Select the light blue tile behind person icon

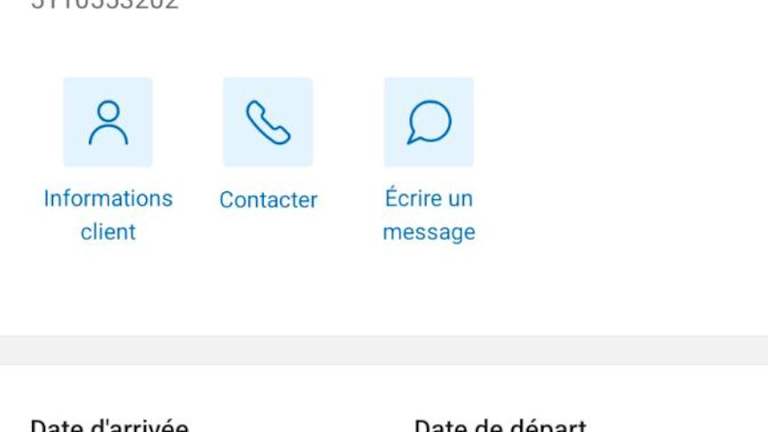108,122
